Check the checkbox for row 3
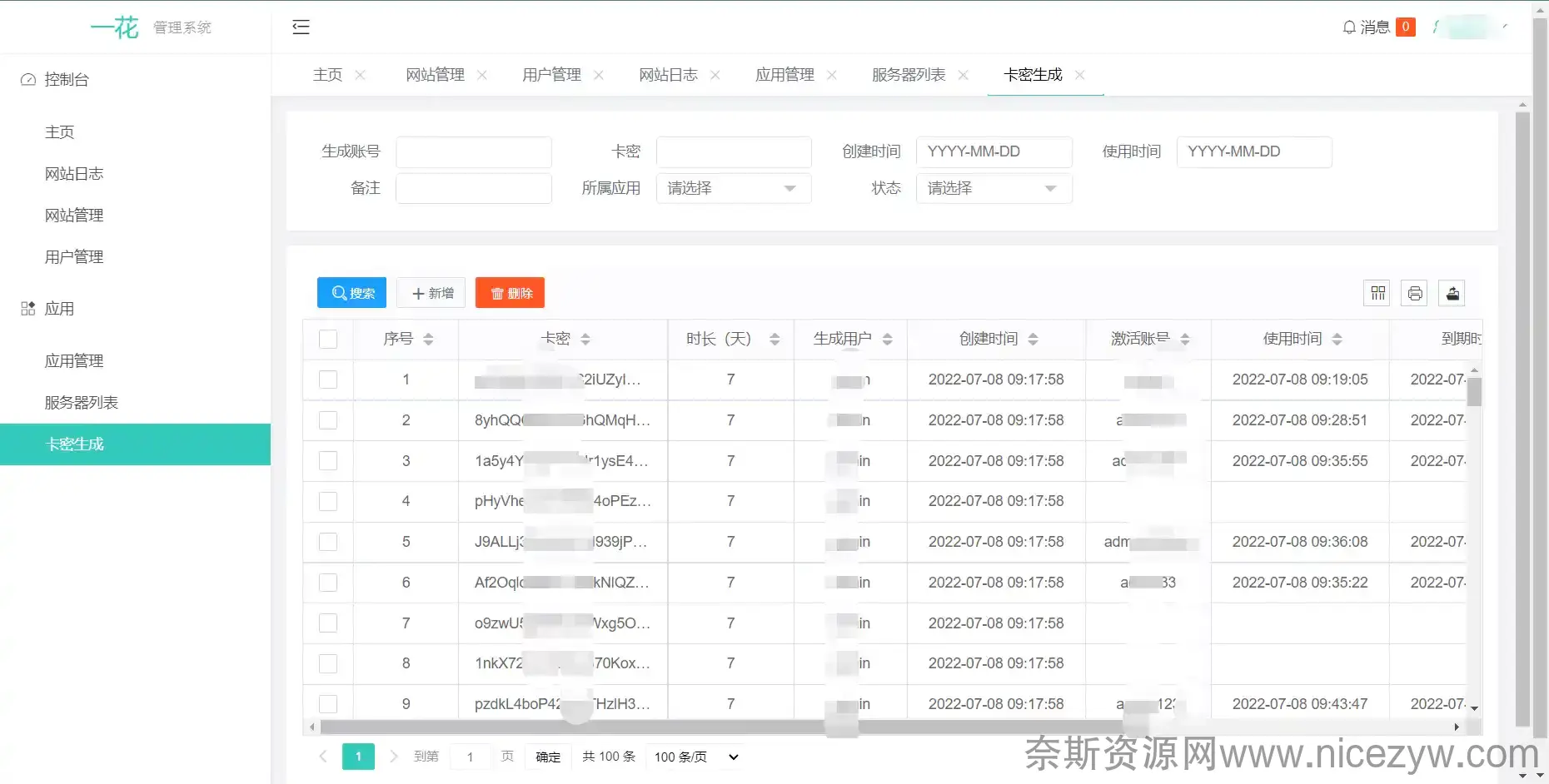1549x784 pixels. tap(328, 461)
